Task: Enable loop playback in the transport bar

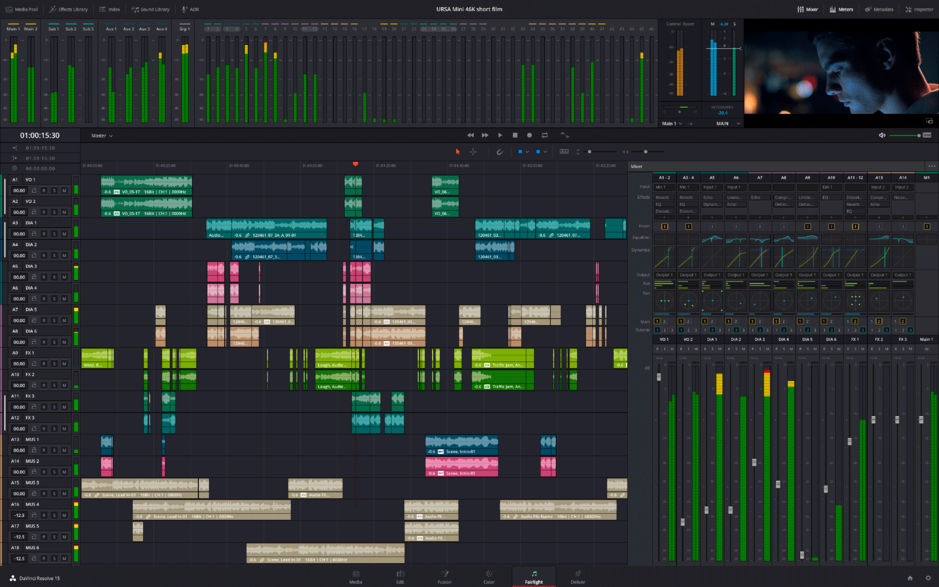Action: click(545, 134)
